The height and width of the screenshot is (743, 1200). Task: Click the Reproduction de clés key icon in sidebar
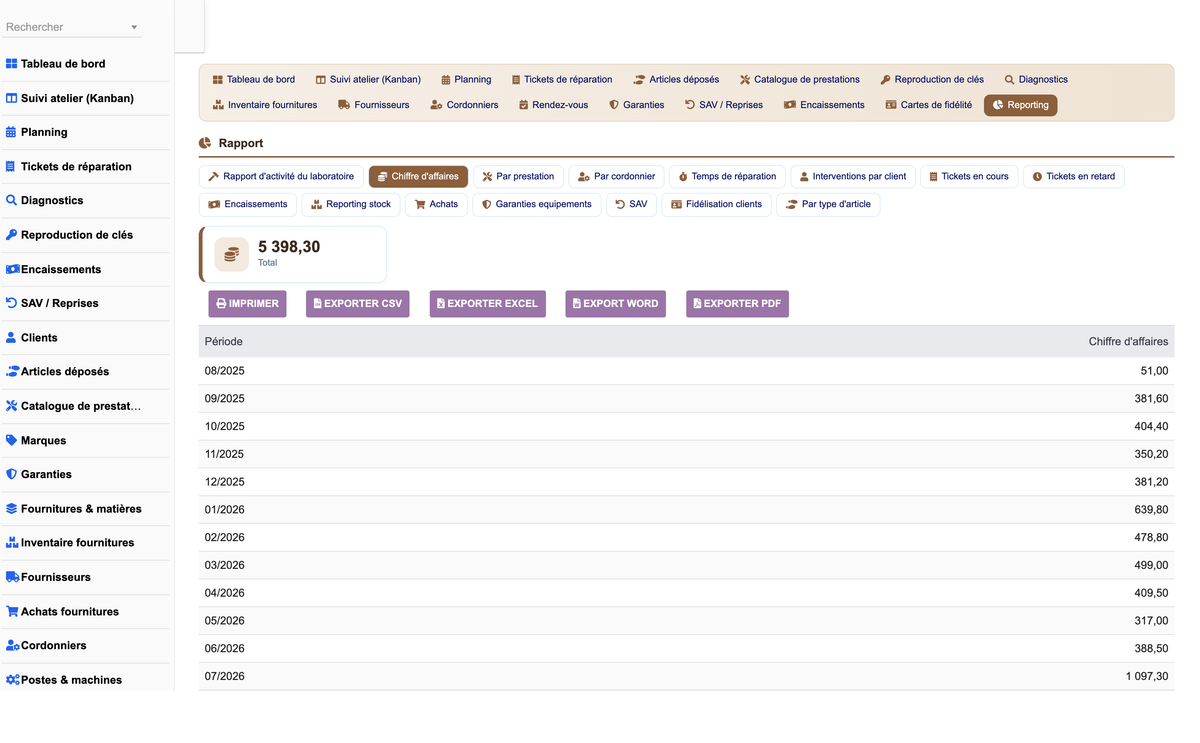click(x=12, y=235)
